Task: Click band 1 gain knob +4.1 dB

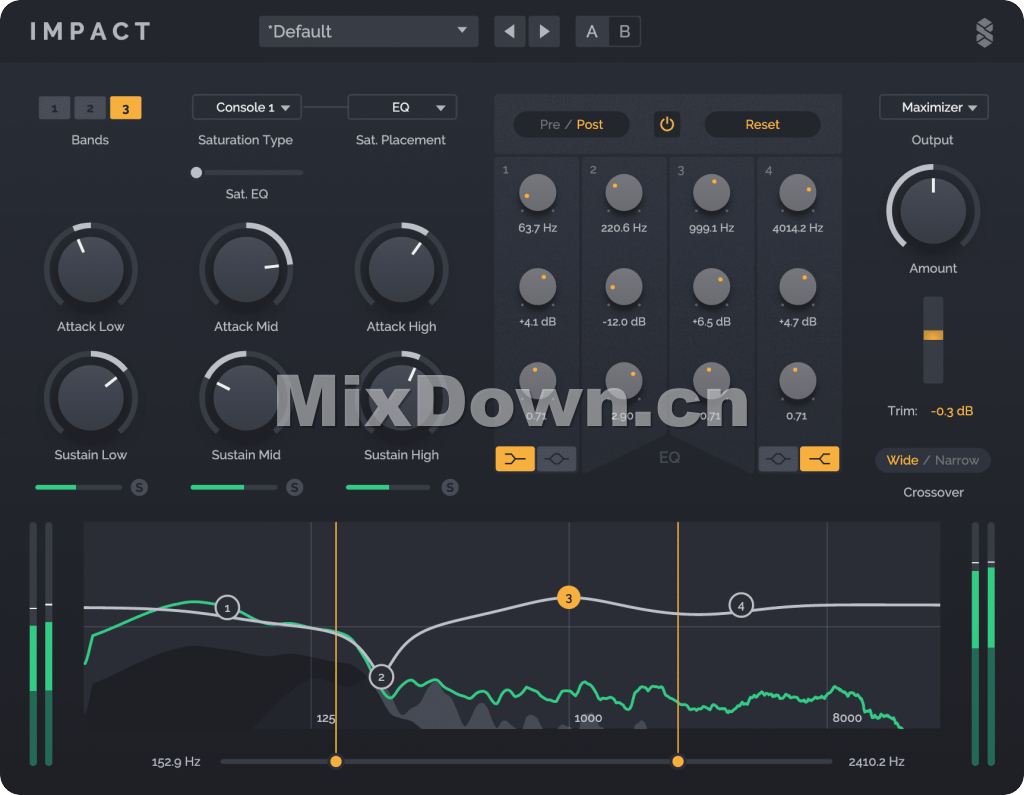Action: coord(537,287)
